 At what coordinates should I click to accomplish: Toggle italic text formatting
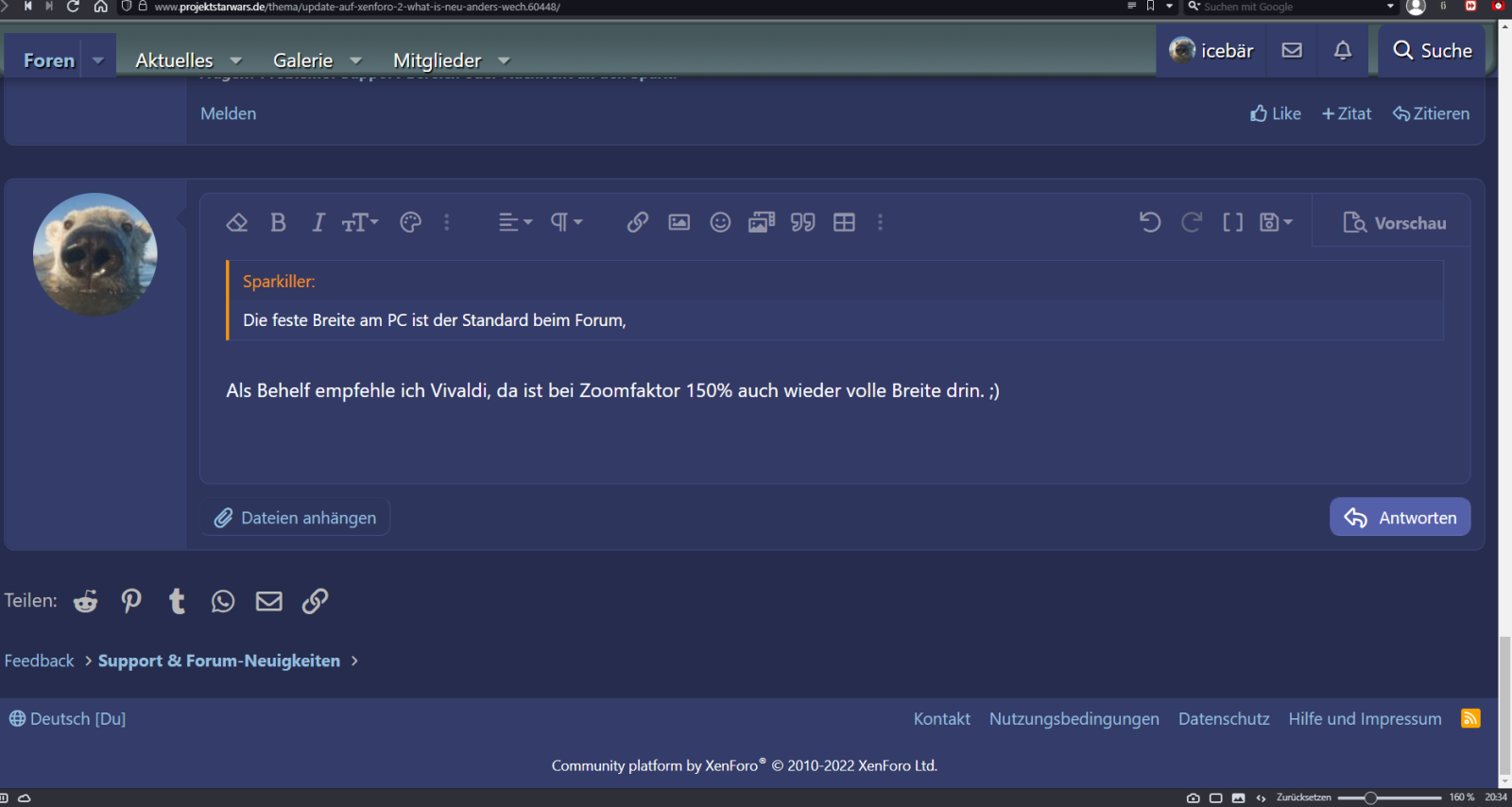coord(318,223)
